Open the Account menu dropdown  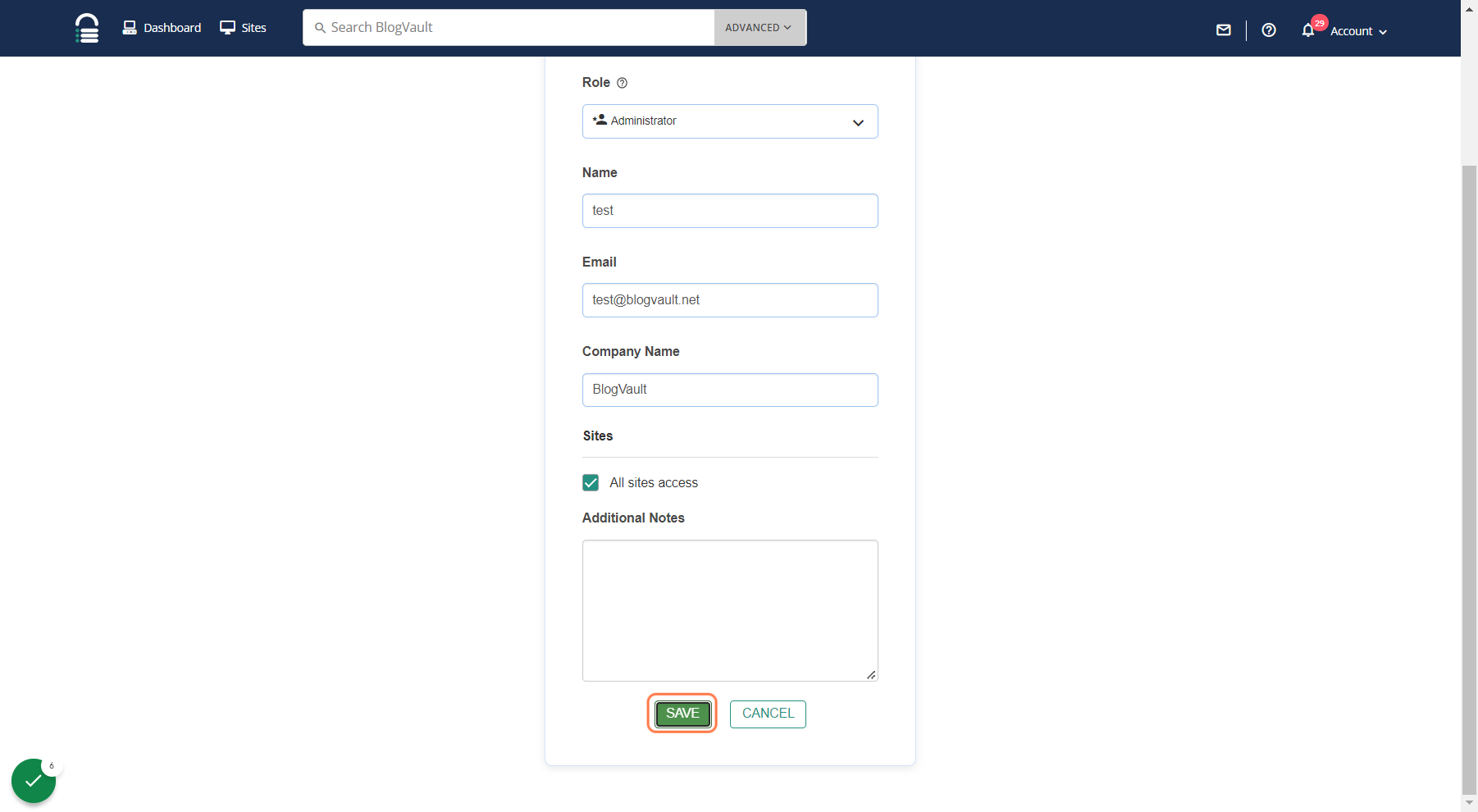[1358, 31]
